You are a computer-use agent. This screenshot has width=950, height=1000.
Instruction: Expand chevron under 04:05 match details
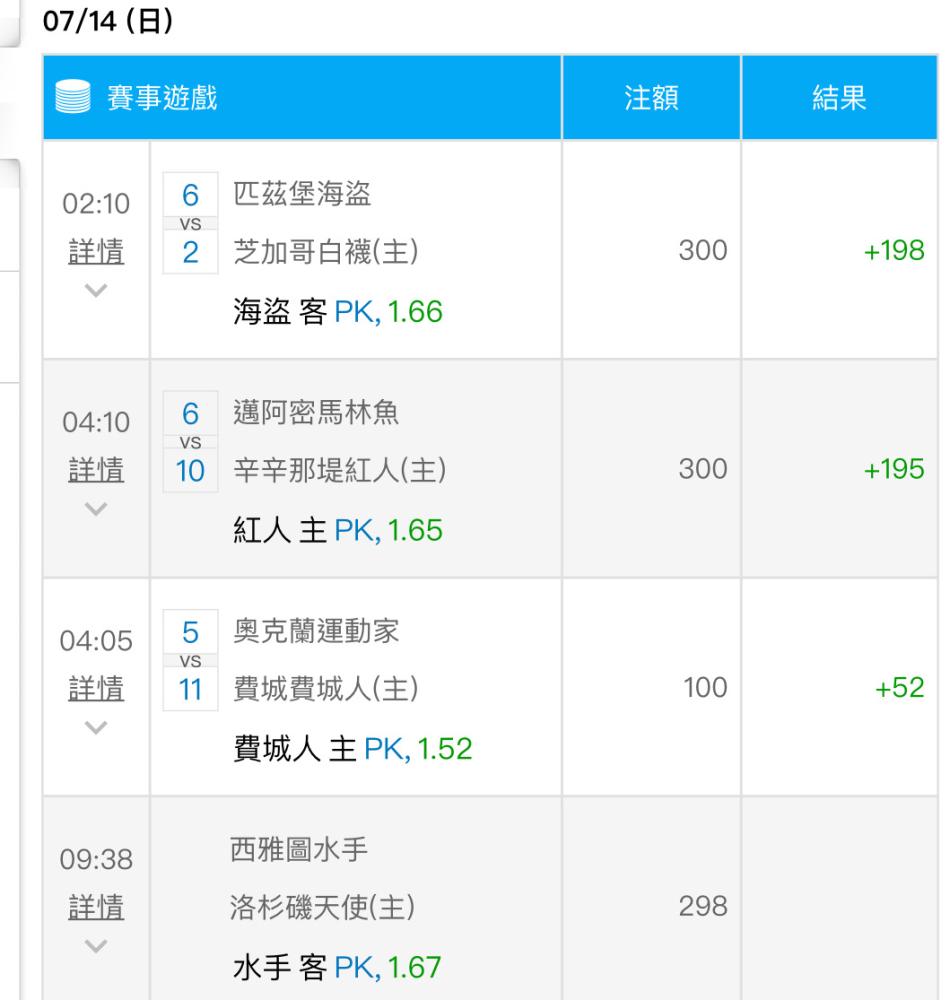tap(96, 726)
